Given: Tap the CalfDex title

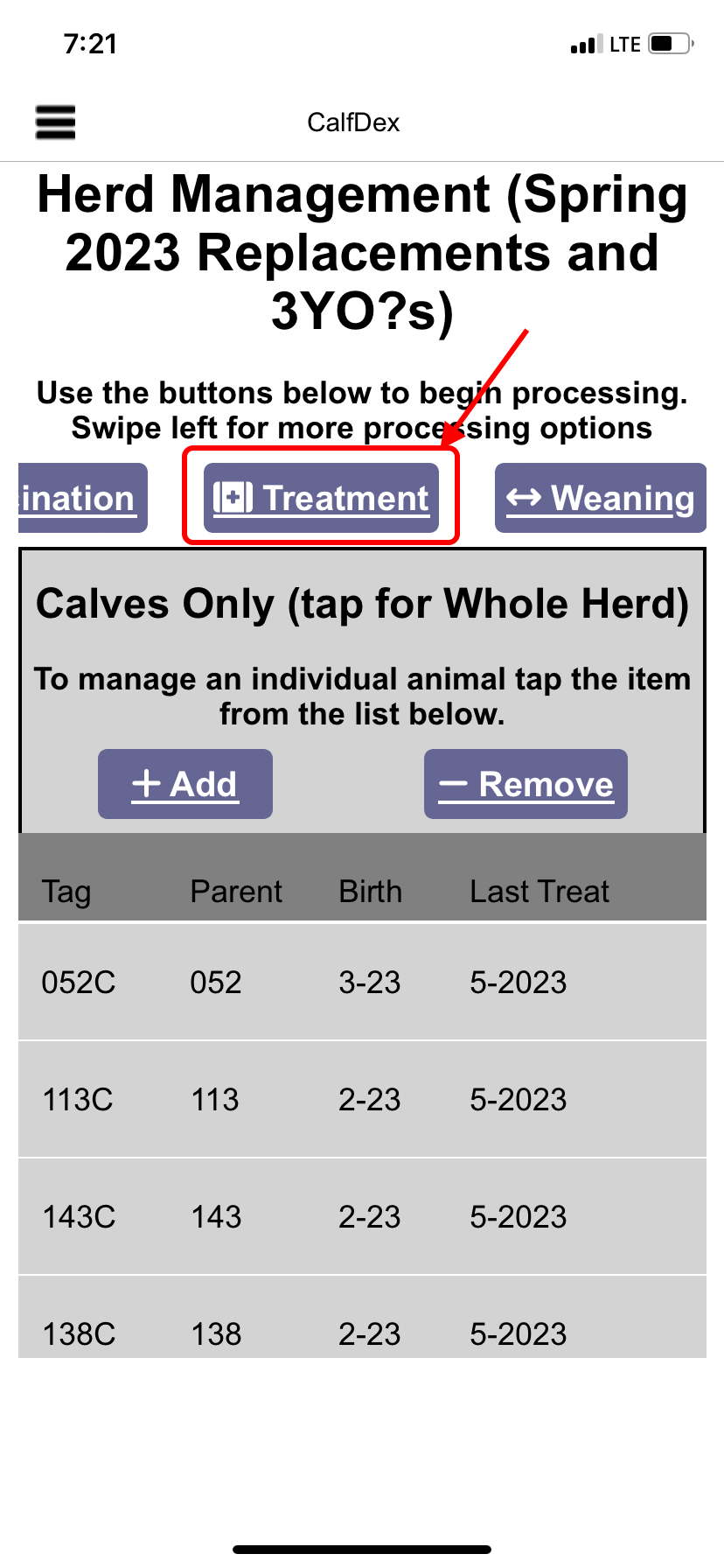Looking at the screenshot, I should [353, 122].
